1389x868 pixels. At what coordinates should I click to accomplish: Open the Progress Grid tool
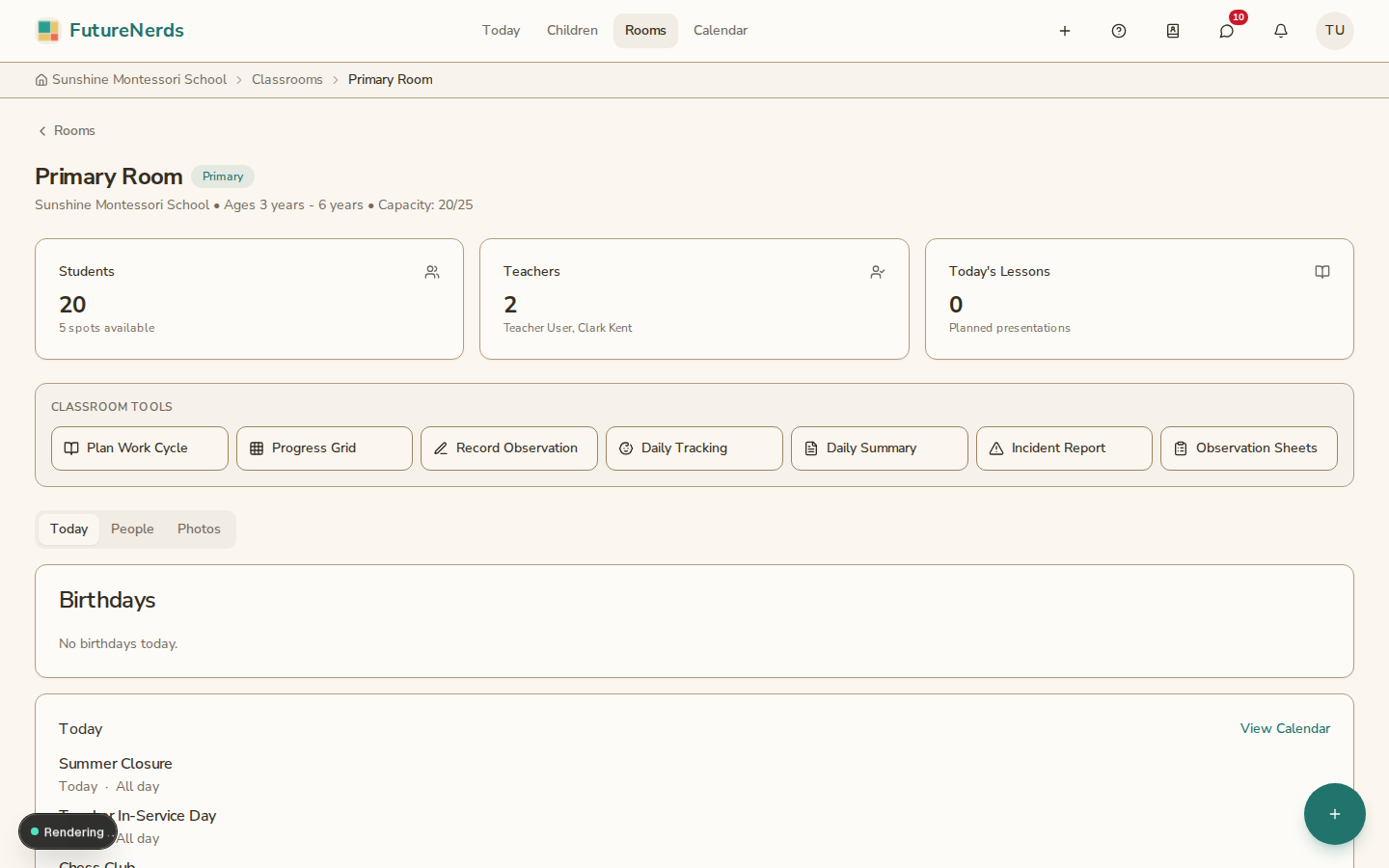(324, 448)
